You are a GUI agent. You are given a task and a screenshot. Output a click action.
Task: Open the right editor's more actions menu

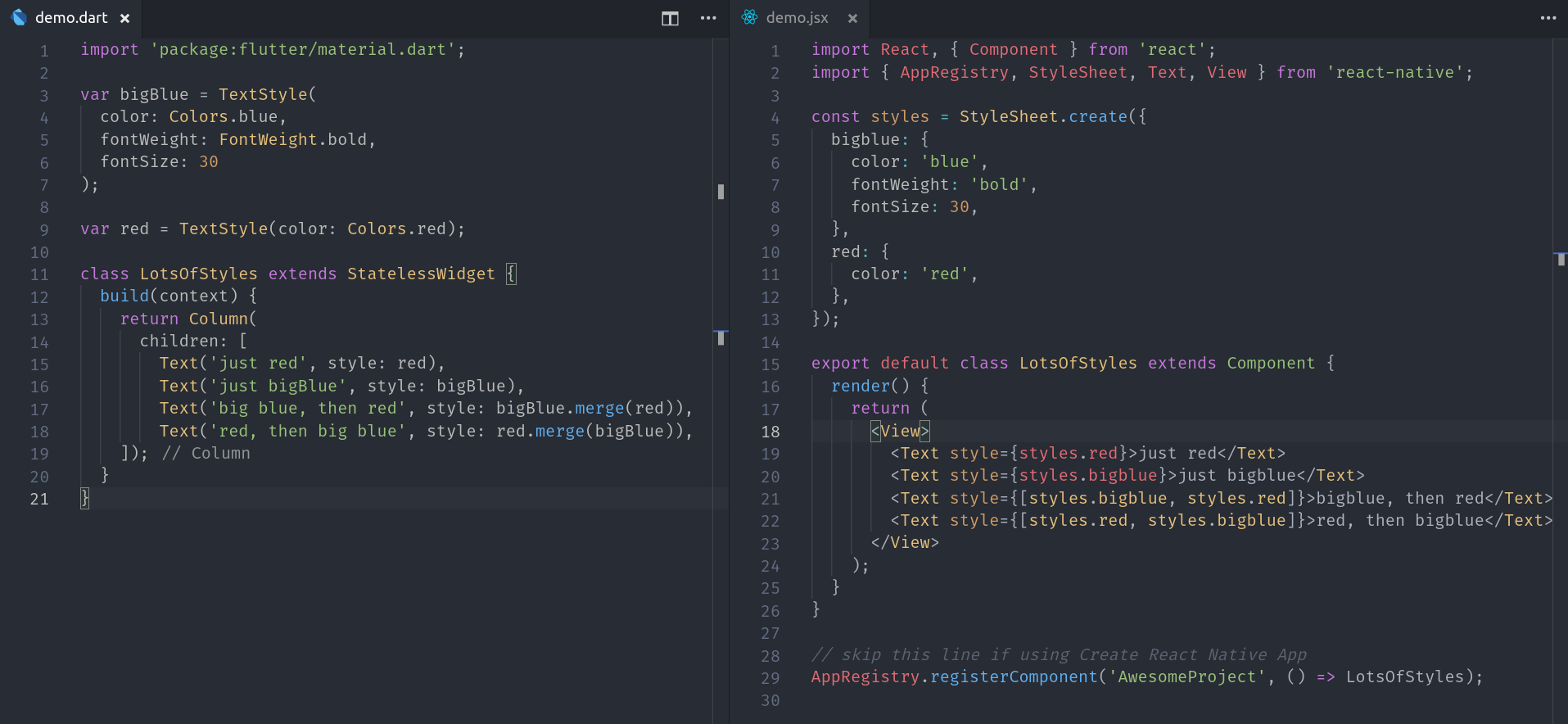[1548, 18]
